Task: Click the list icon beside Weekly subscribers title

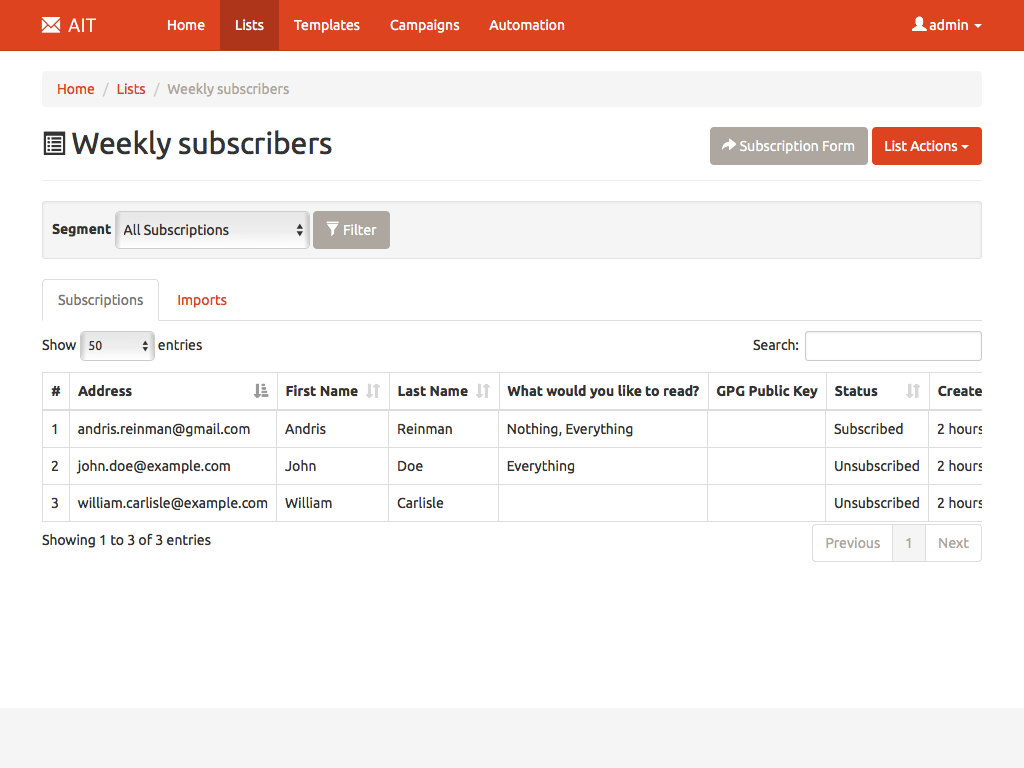Action: [x=54, y=144]
